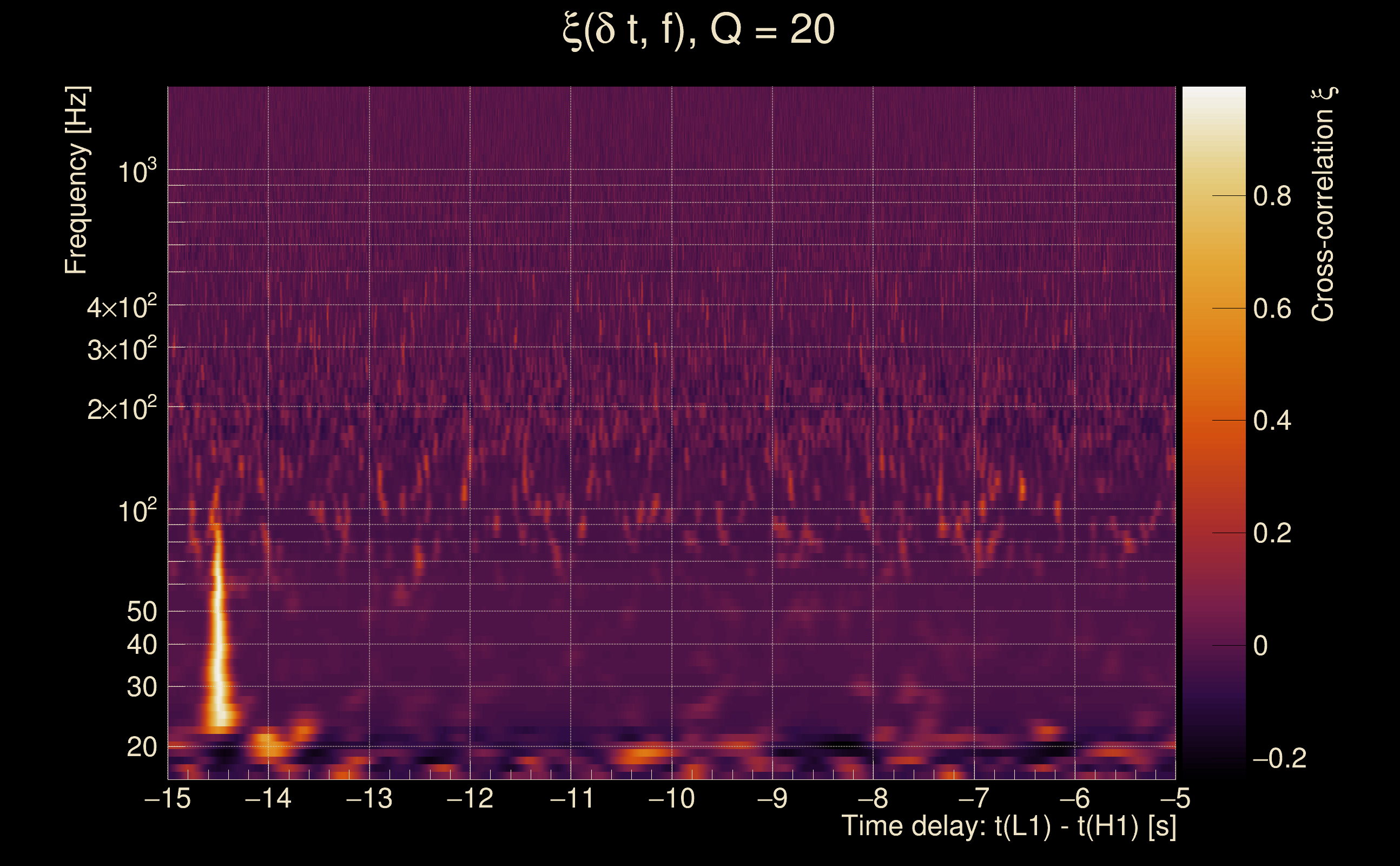Click the 10³ frequency tick label

[x=137, y=170]
